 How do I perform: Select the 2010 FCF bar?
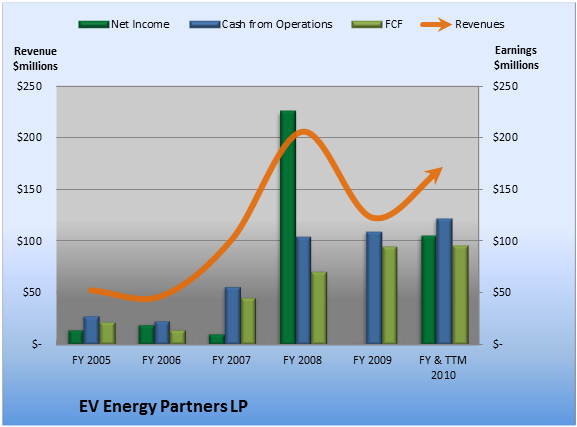[x=460, y=295]
